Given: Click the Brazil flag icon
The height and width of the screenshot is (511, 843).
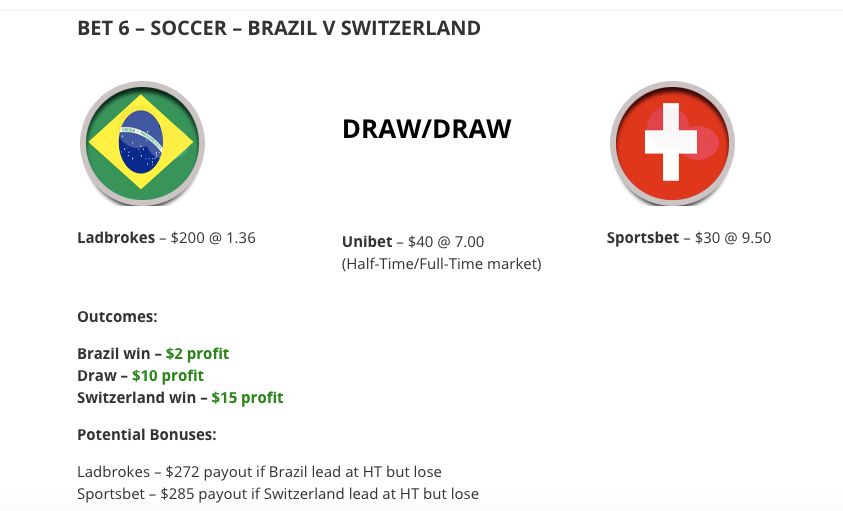Looking at the screenshot, I should pos(142,144).
